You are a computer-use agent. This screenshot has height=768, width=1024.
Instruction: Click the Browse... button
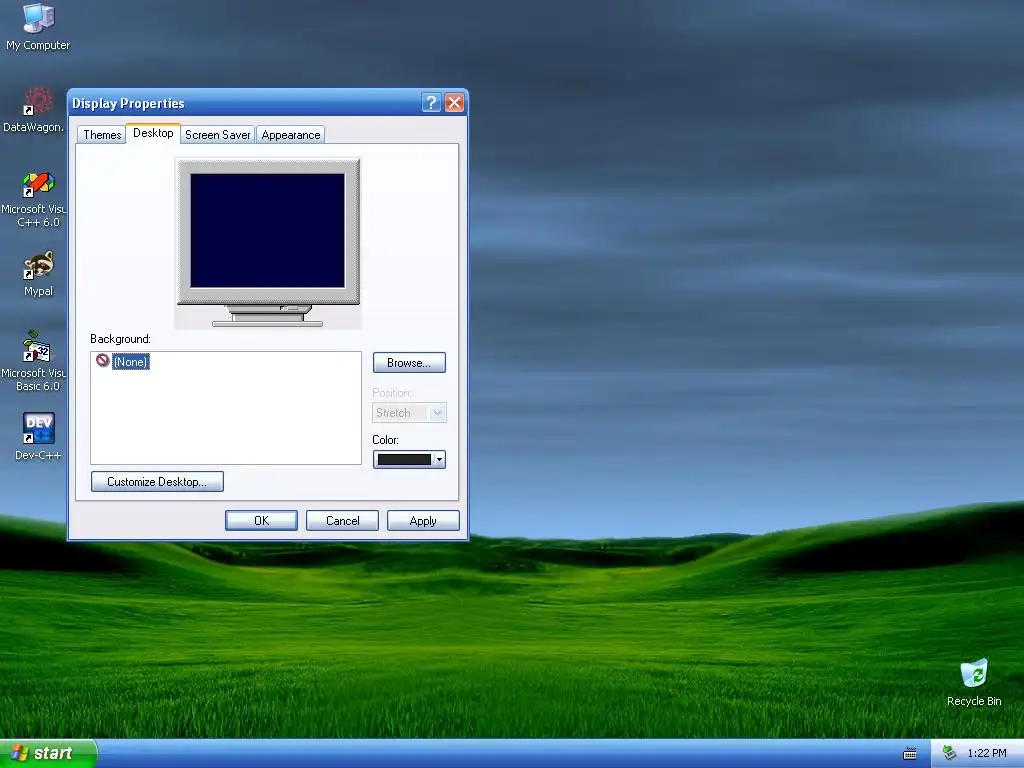(409, 362)
